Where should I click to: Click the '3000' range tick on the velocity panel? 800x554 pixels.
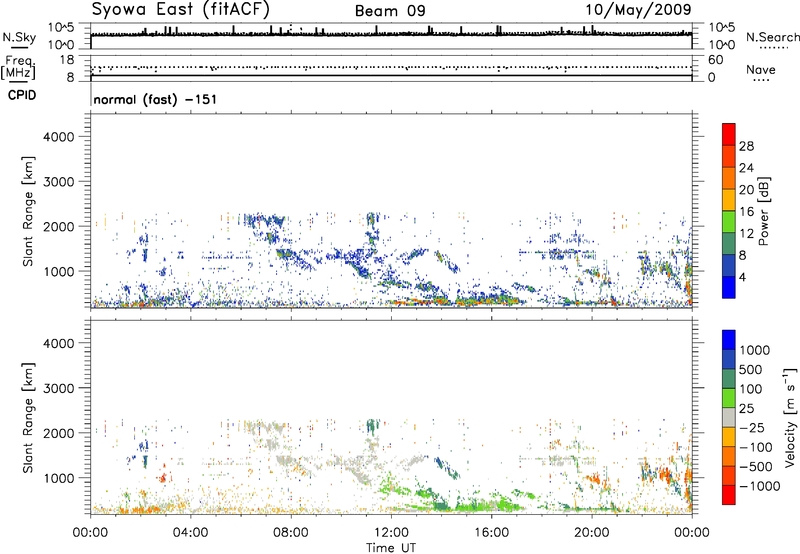[x=59, y=388]
